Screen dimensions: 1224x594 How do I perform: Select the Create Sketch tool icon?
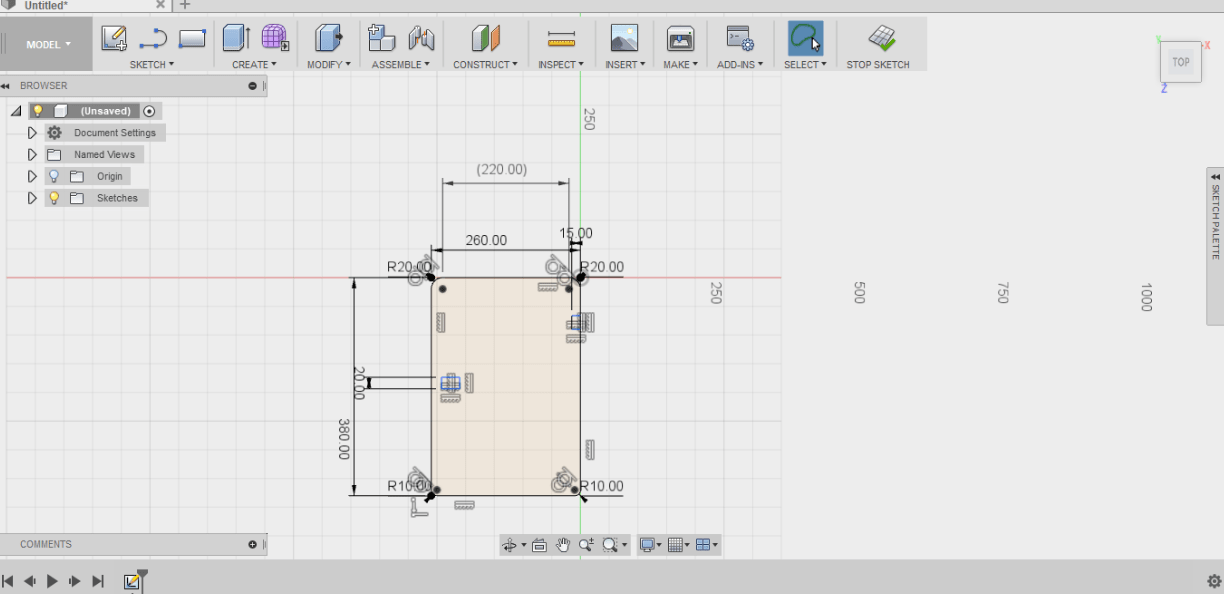[x=114, y=39]
